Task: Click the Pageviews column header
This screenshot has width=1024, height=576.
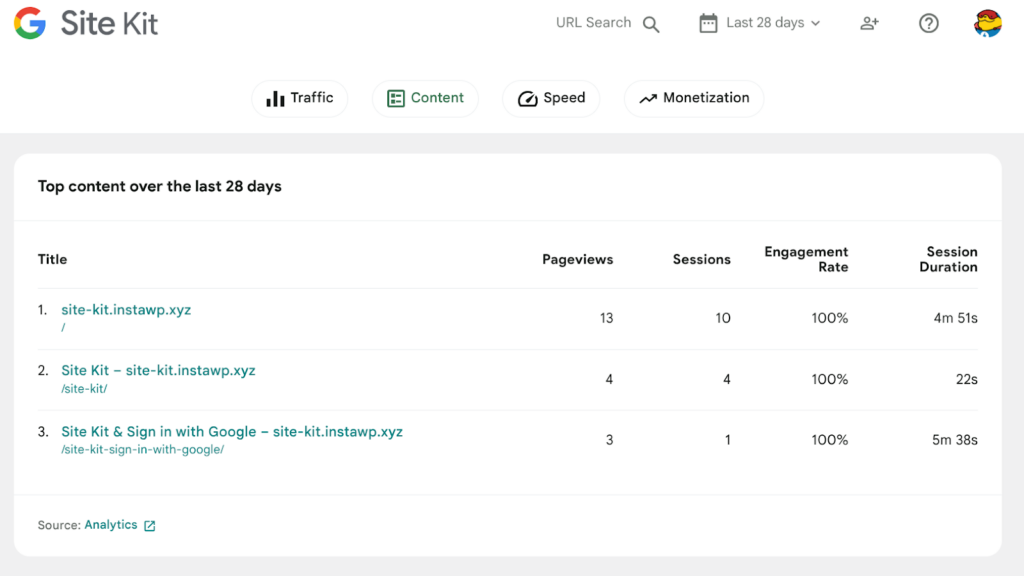Action: click(577, 259)
